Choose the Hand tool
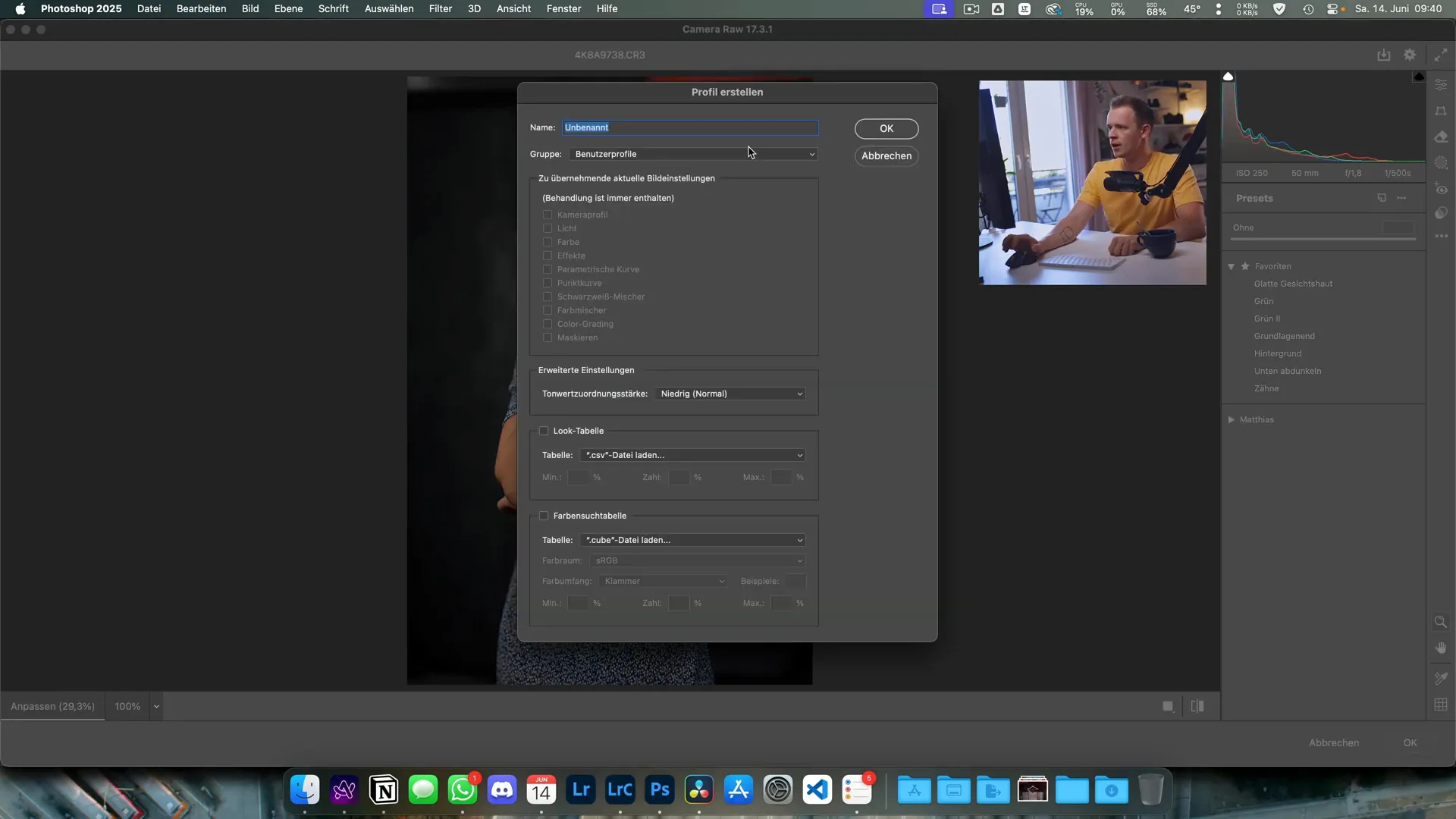 tap(1442, 647)
